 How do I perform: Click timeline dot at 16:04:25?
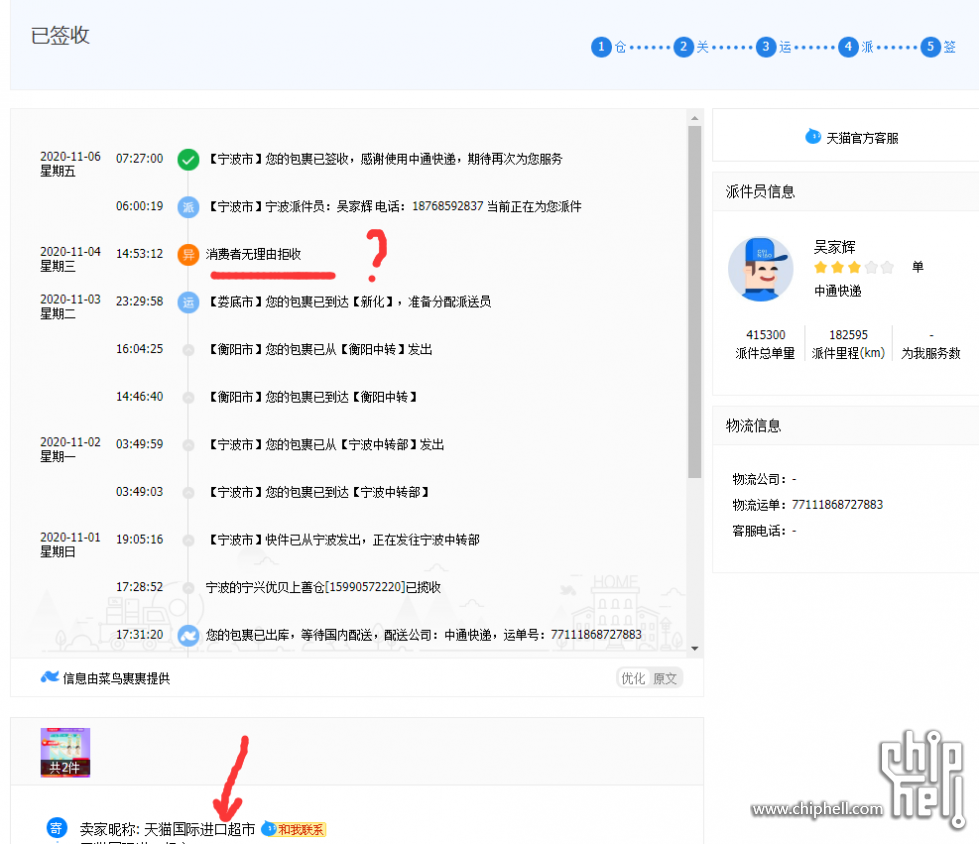(x=188, y=350)
